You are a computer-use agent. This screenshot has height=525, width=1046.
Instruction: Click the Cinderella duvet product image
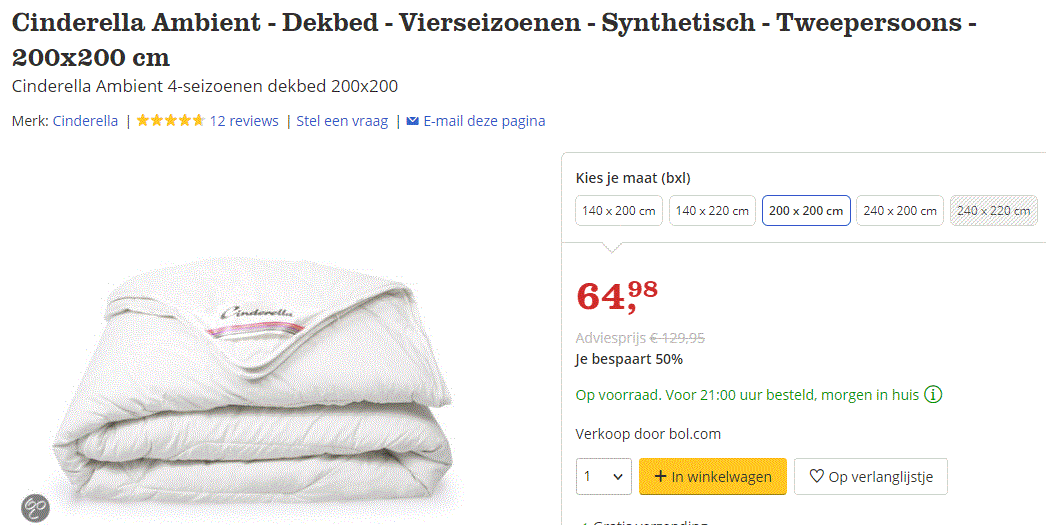[255, 390]
